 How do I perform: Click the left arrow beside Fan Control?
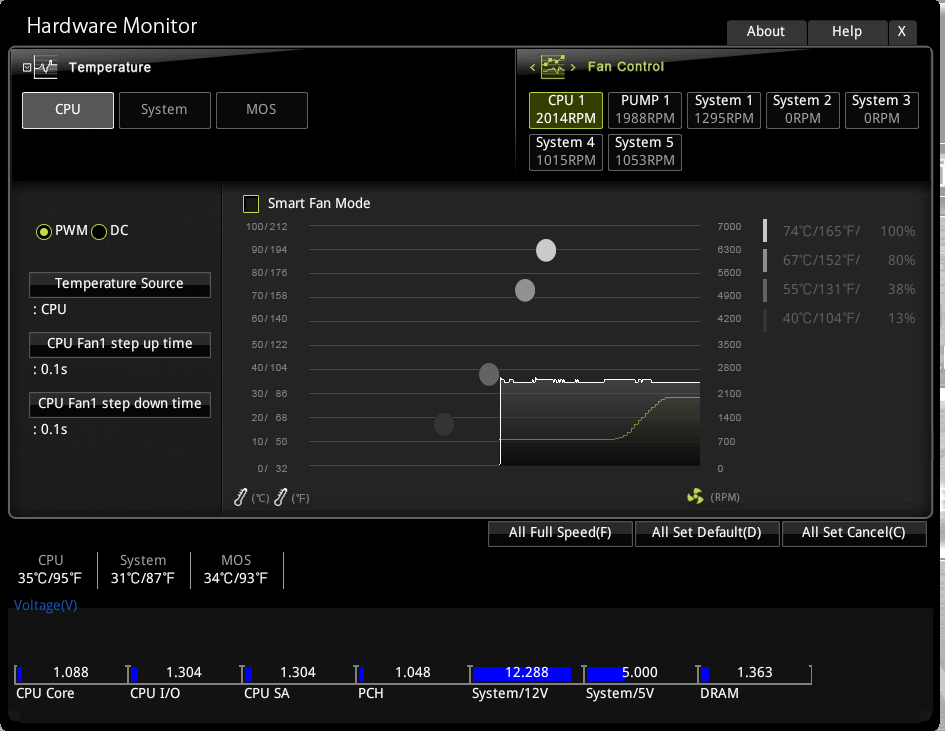point(533,67)
